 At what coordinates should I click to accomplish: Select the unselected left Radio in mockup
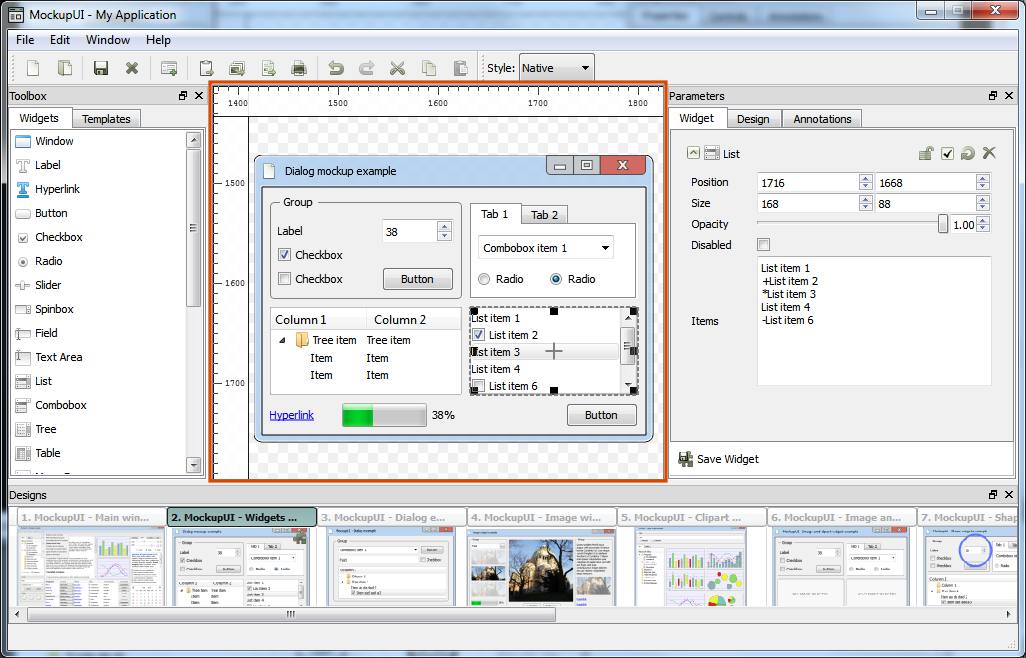tap(484, 279)
